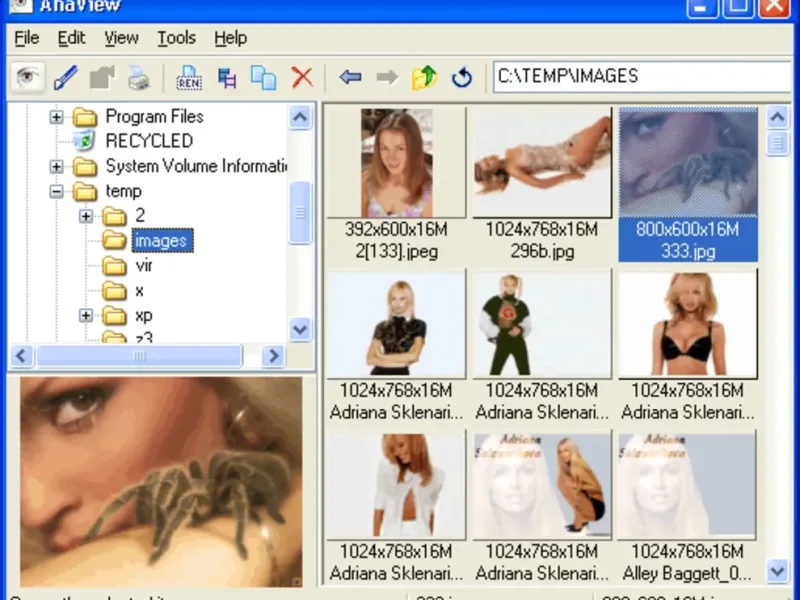Click the Print toolbar icon

pos(138,78)
